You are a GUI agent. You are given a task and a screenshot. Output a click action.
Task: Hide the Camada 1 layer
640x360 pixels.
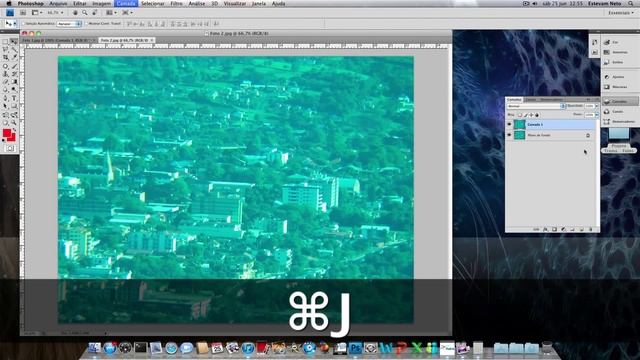click(509, 124)
